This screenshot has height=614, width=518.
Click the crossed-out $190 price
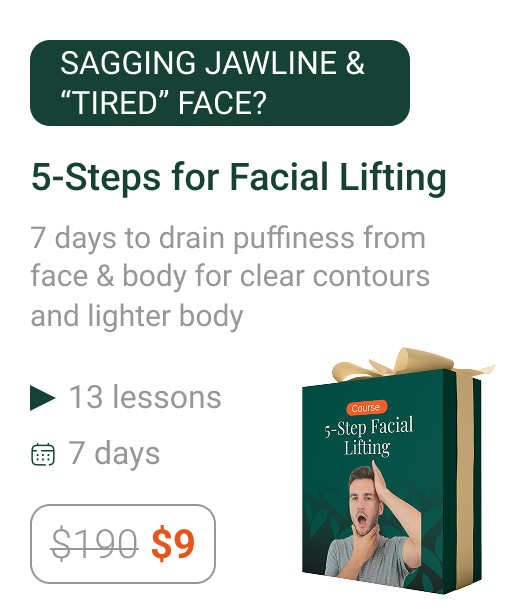pyautogui.click(x=94, y=544)
